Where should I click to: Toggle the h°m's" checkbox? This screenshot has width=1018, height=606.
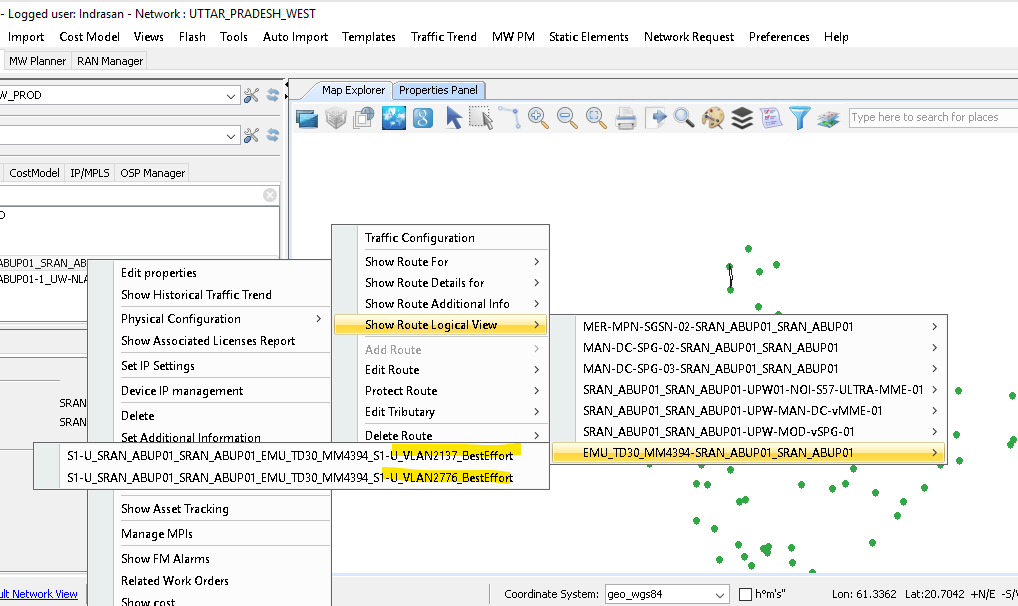click(745, 594)
